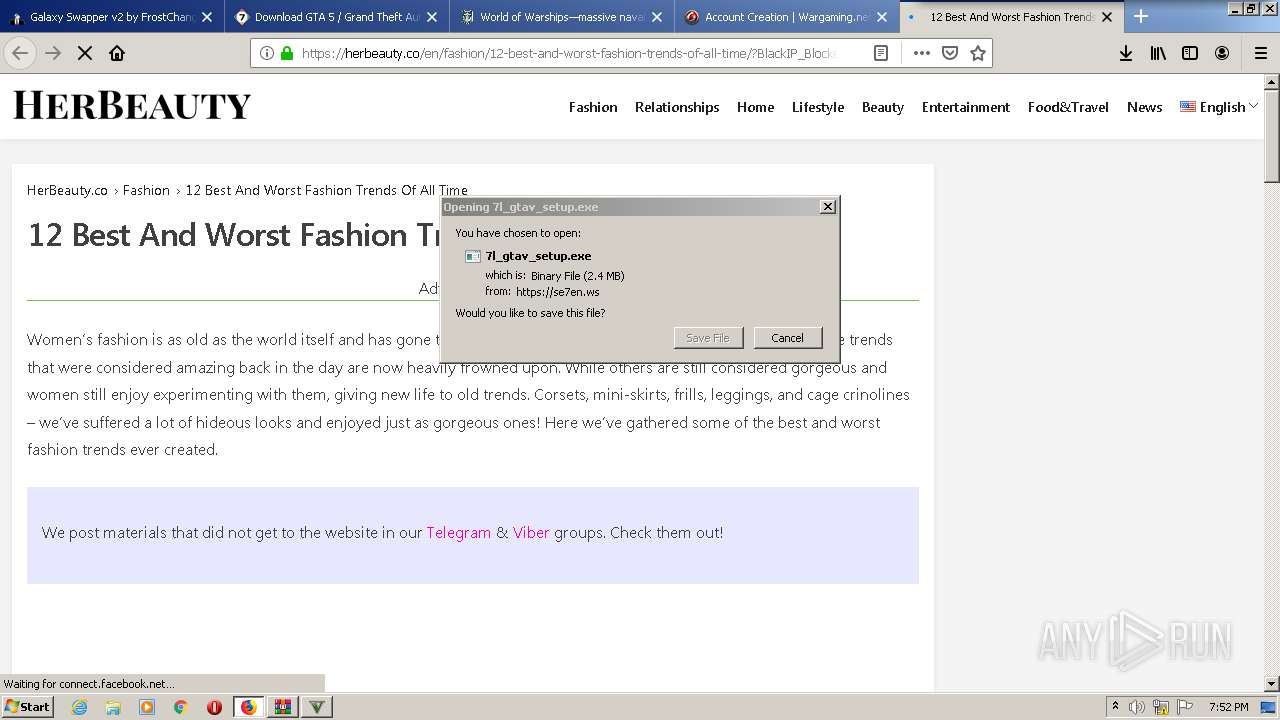Image resolution: width=1280 pixels, height=720 pixels.
Task: Show sidebars icon in toolbar
Action: tap(1190, 53)
